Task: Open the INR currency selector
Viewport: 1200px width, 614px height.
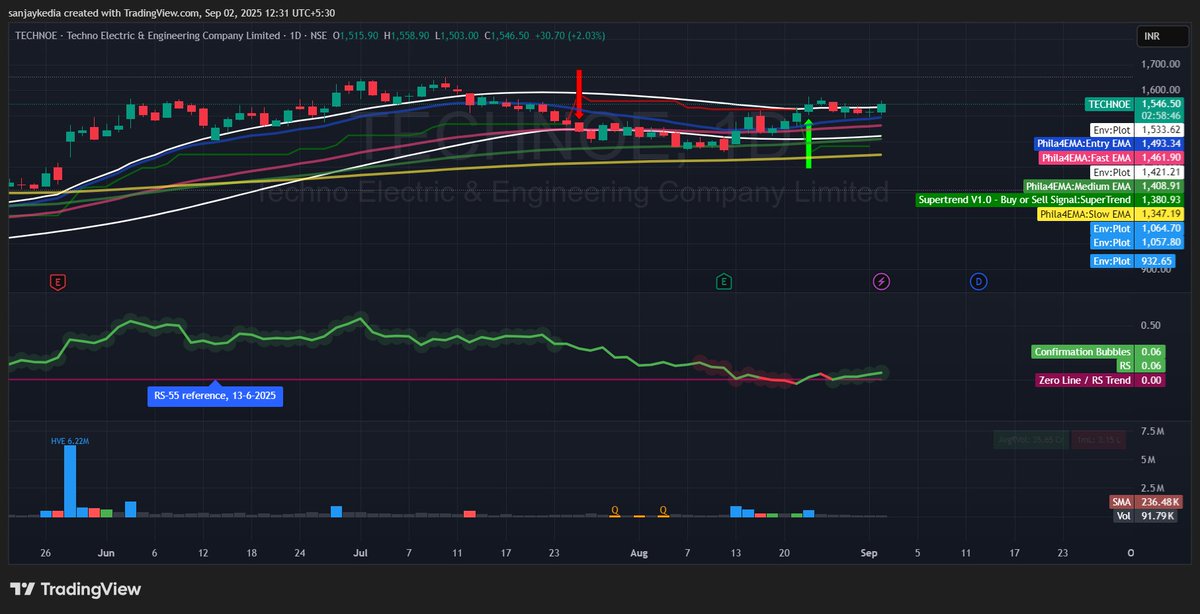Action: pos(1161,34)
